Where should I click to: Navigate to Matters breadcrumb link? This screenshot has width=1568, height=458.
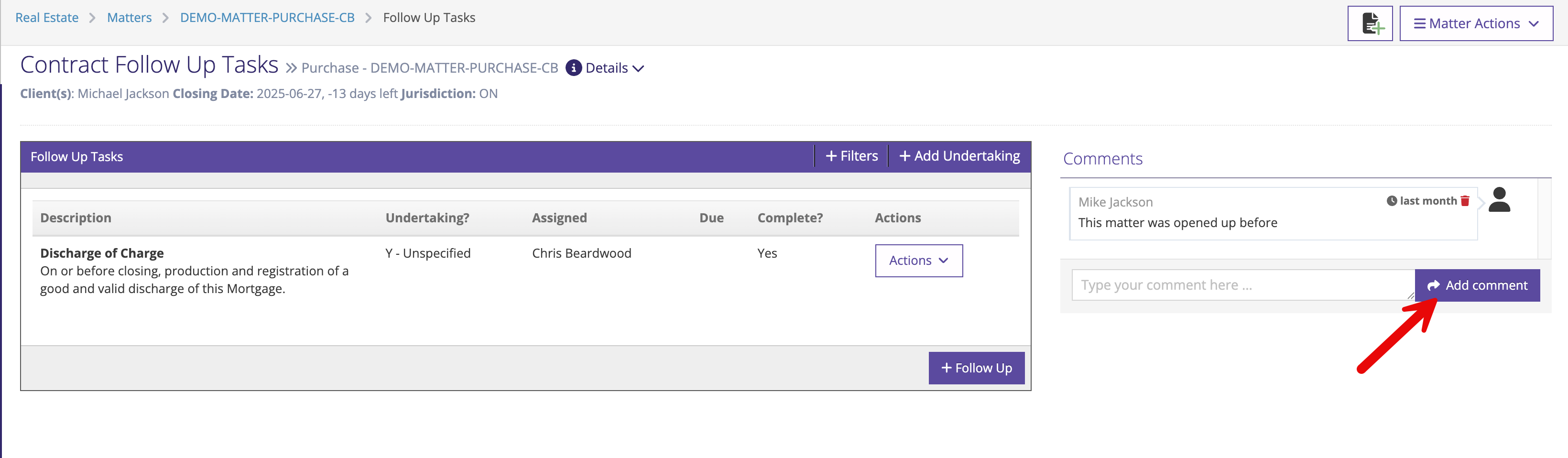129,18
